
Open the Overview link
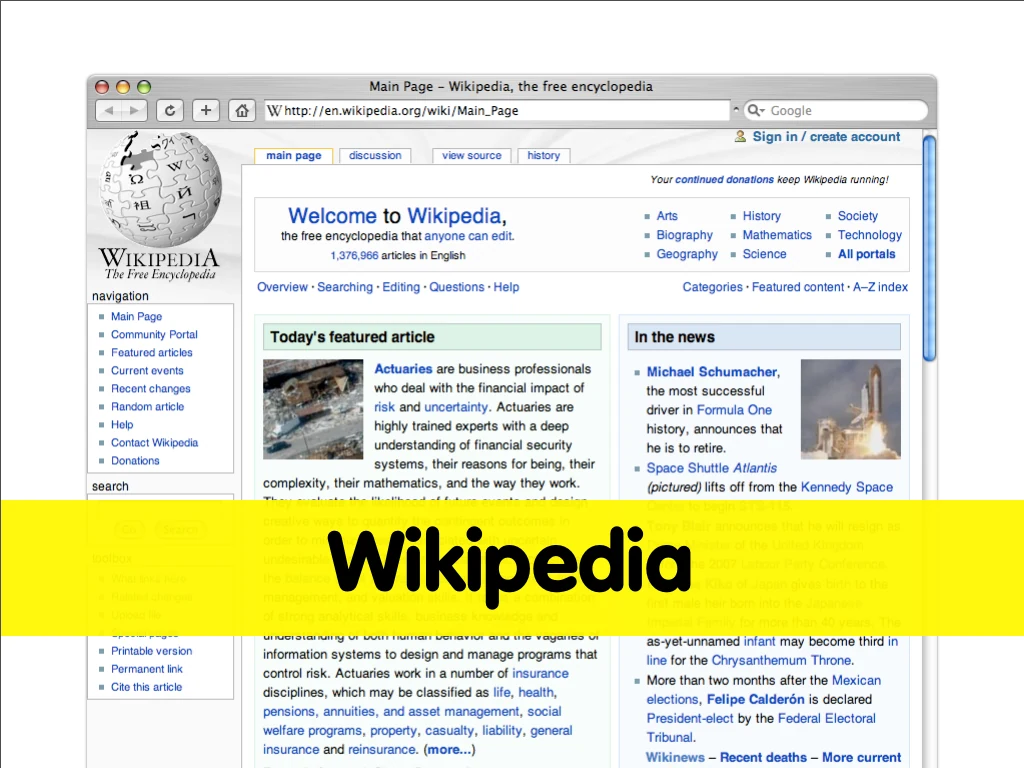point(282,287)
